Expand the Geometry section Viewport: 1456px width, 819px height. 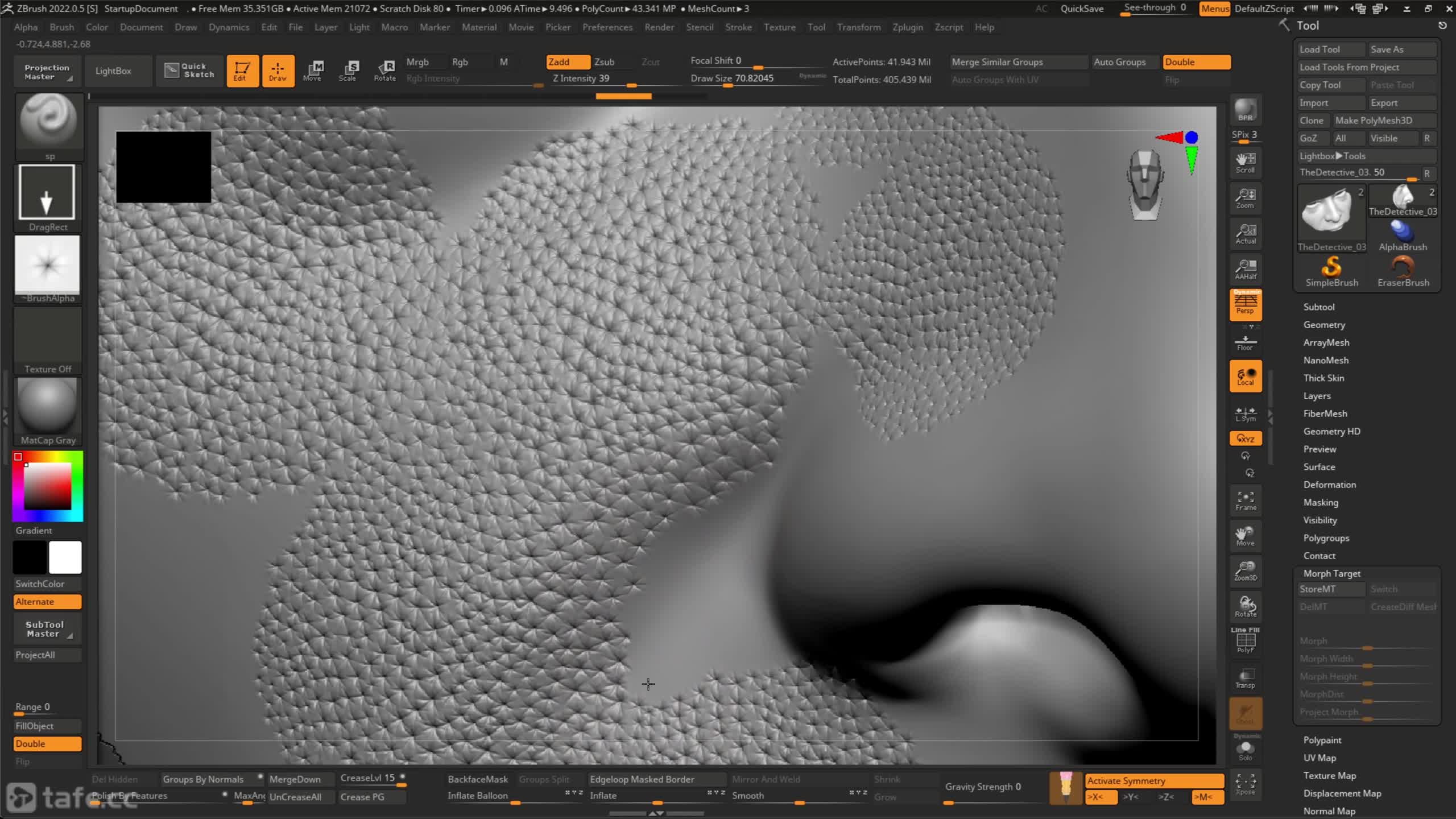pyautogui.click(x=1324, y=325)
